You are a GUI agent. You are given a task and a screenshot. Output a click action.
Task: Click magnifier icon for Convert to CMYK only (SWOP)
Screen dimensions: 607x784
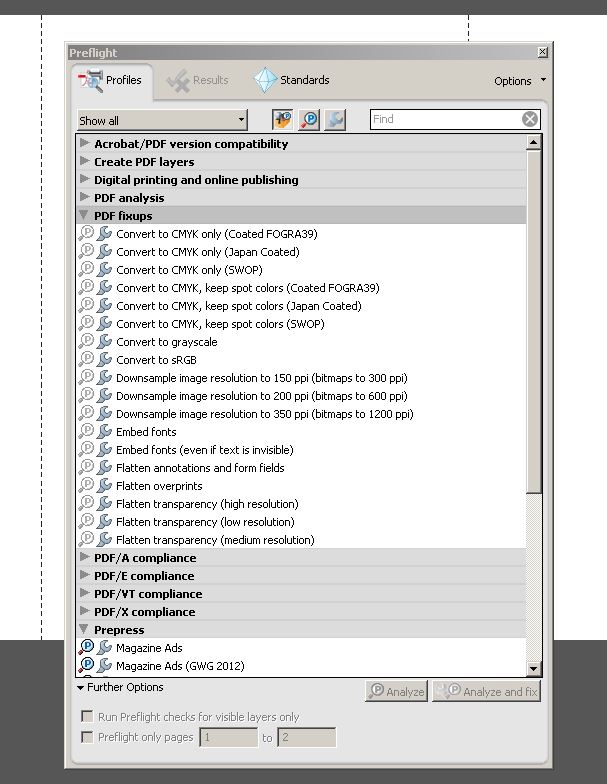(86, 270)
